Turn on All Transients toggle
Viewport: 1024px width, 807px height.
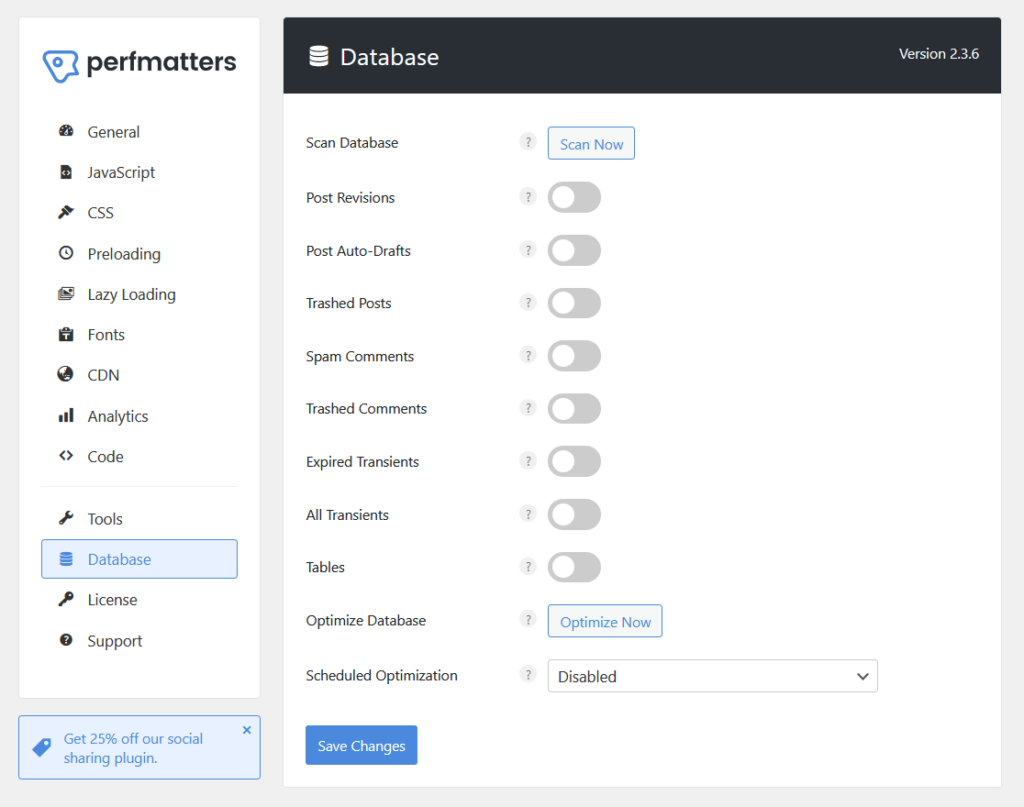(x=574, y=514)
